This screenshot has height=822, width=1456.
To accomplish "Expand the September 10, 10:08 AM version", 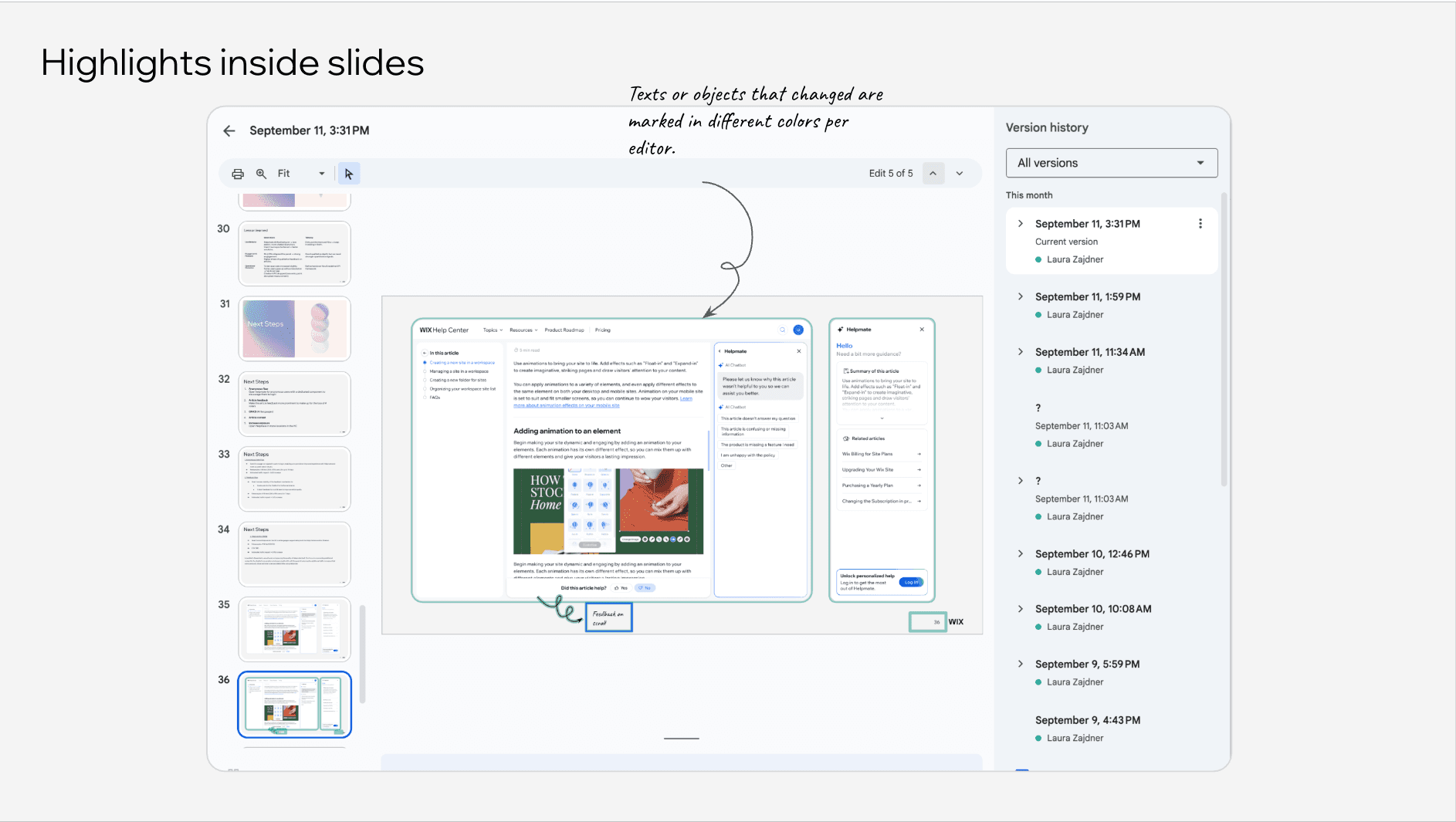I will tap(1021, 609).
